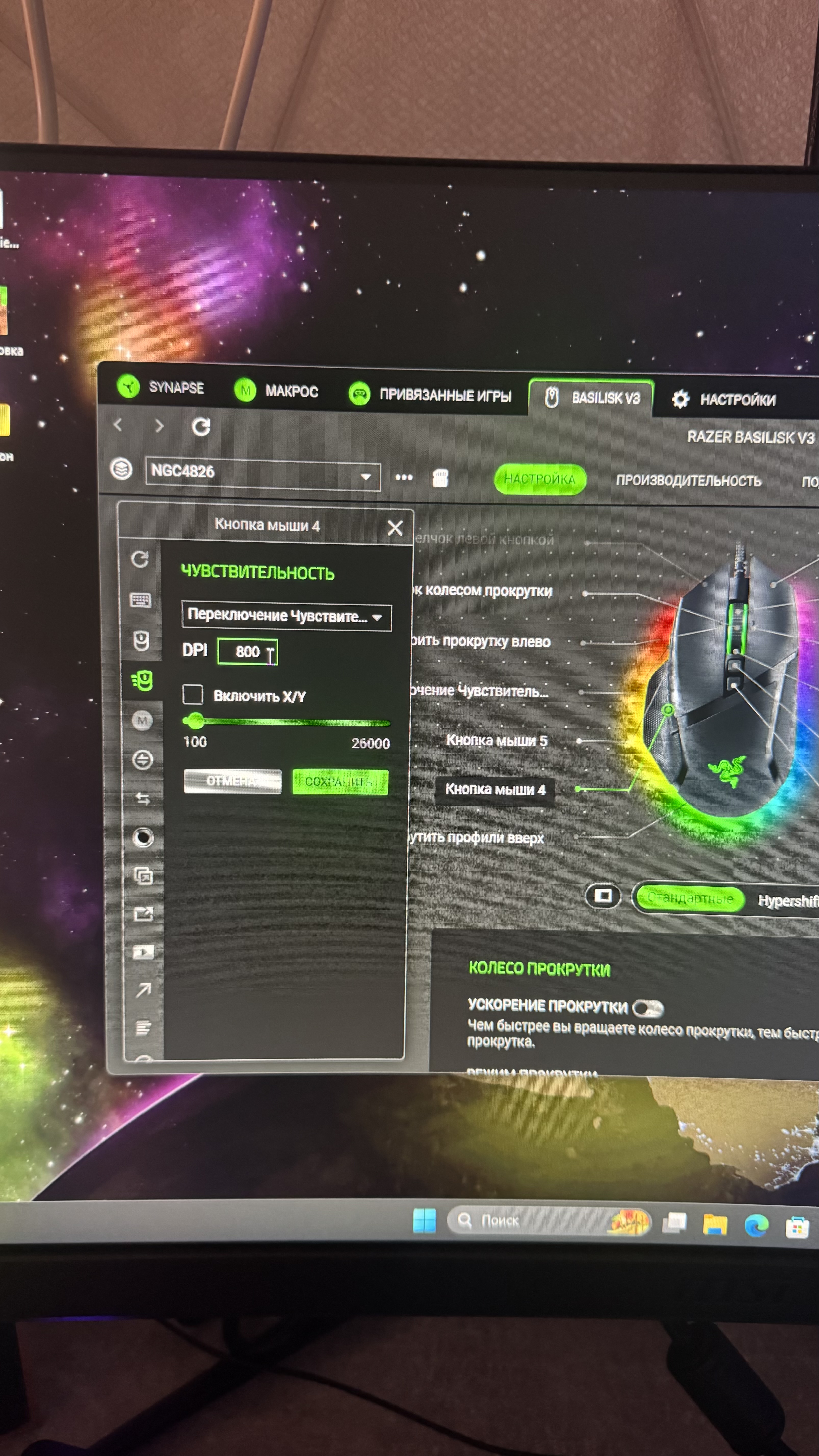Choose the macro icon in sidebar

(x=142, y=721)
